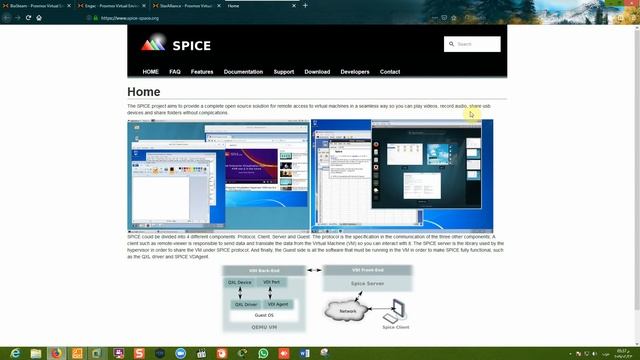
Task: Click the browser forward arrow
Action: pyautogui.click(x=17, y=18)
